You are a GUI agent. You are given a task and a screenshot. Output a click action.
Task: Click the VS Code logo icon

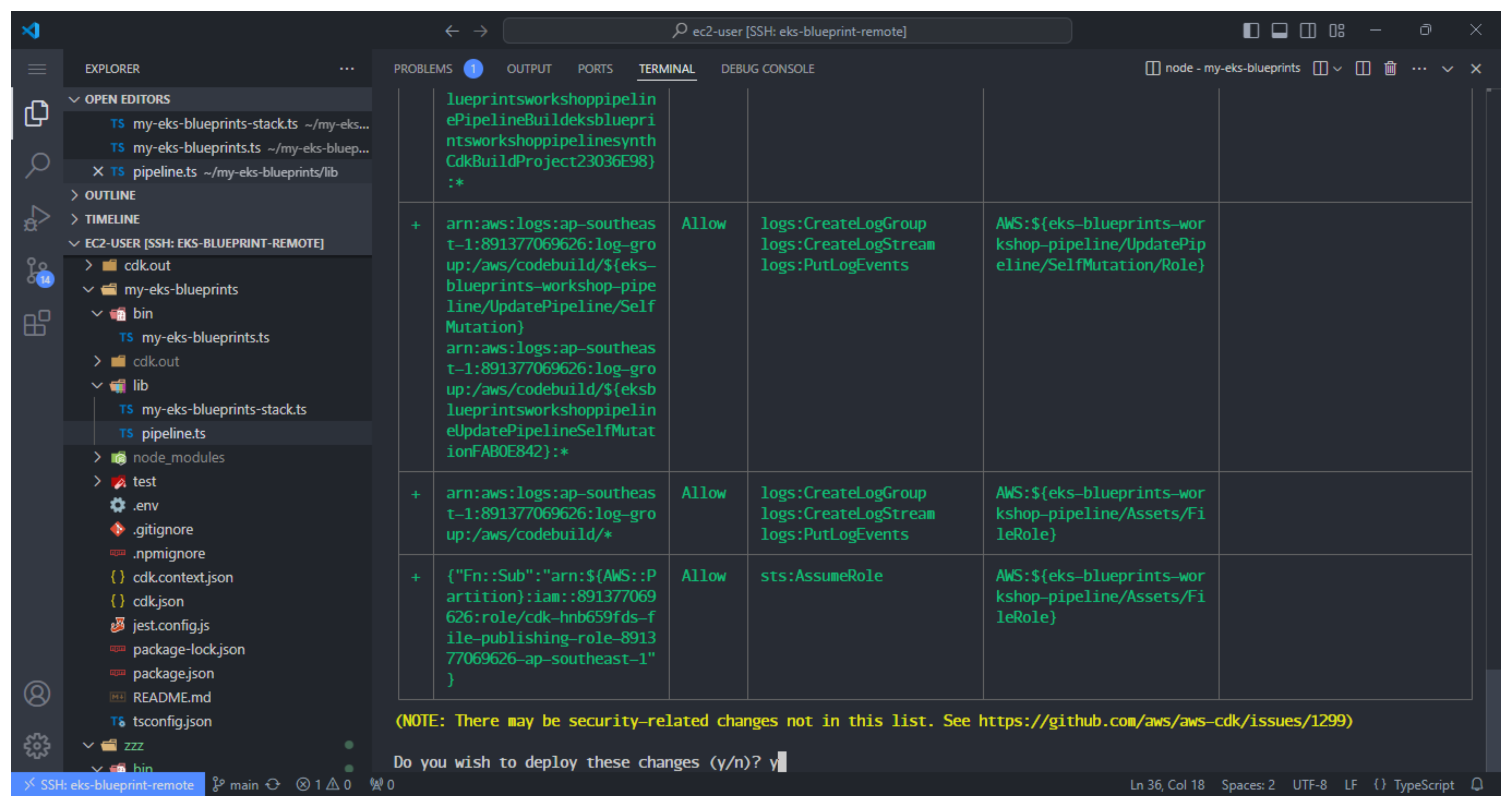coord(31,30)
